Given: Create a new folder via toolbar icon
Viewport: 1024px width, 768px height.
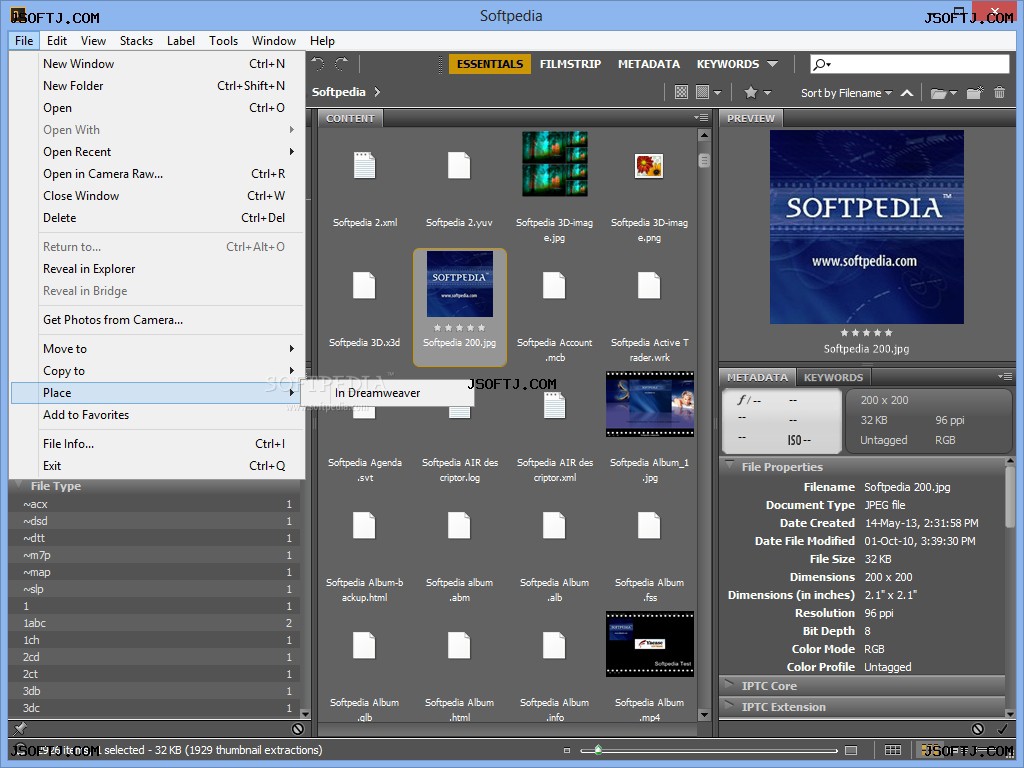Looking at the screenshot, I should pyautogui.click(x=974, y=93).
